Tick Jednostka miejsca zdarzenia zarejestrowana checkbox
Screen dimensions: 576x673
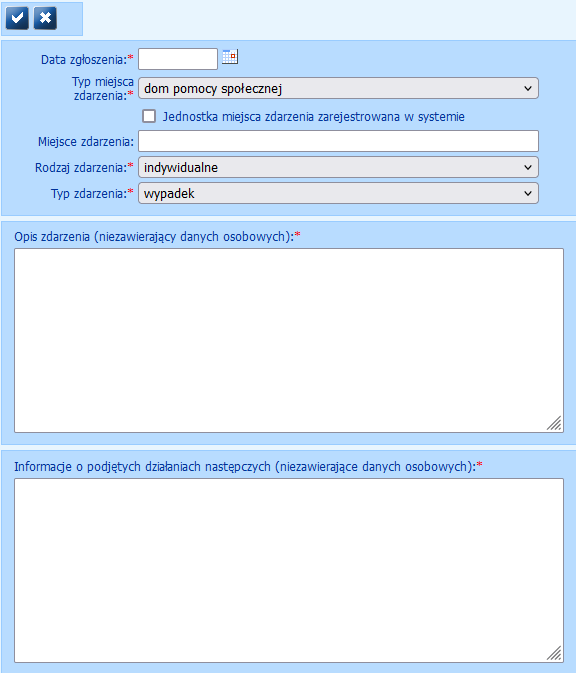tap(149, 116)
